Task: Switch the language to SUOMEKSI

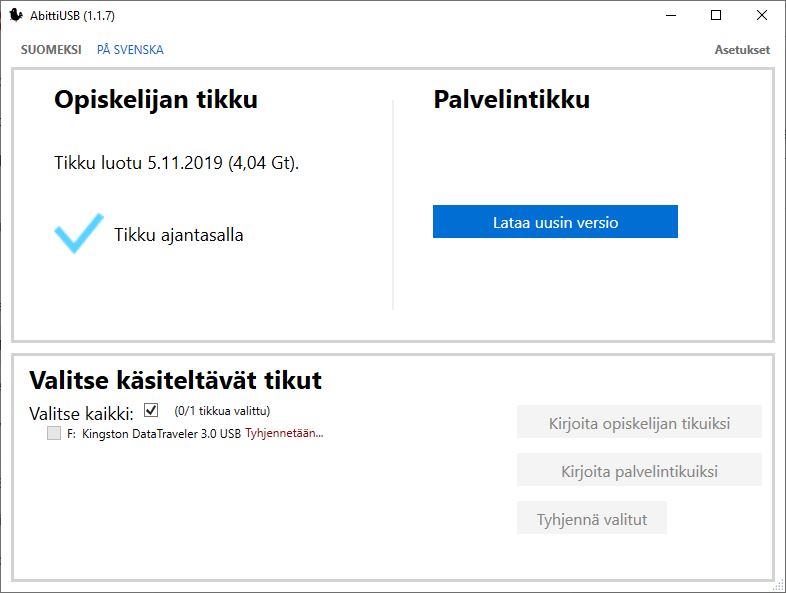Action: pyautogui.click(x=51, y=50)
